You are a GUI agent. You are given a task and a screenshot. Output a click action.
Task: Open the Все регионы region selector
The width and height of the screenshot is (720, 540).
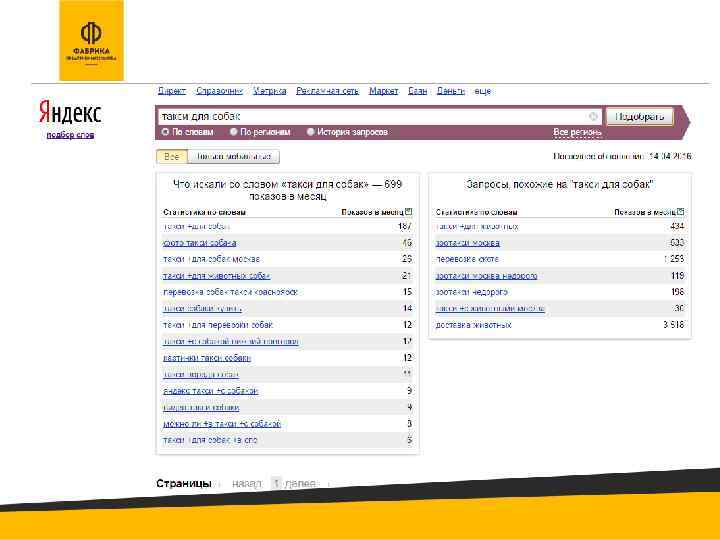pyautogui.click(x=577, y=132)
